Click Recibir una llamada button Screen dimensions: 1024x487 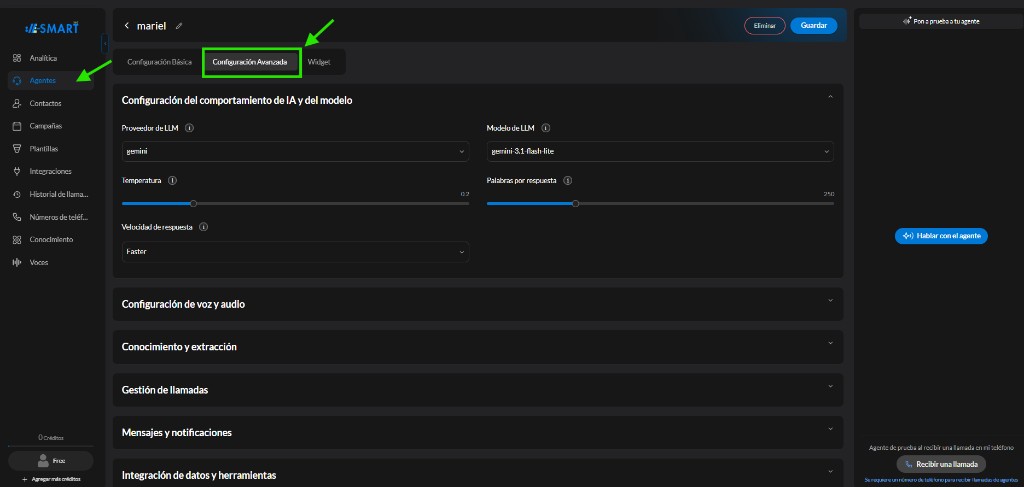(941, 464)
